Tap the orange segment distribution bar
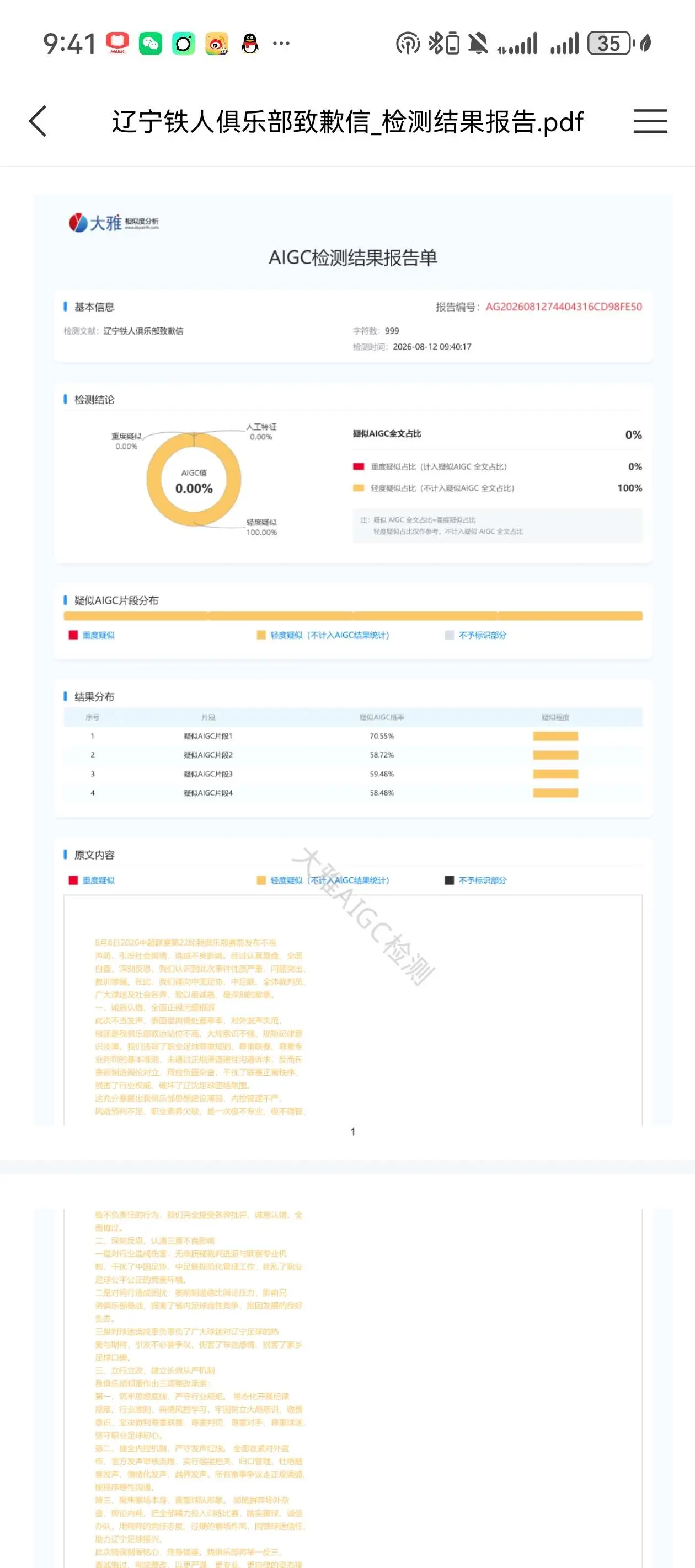Image resolution: width=695 pixels, height=1568 pixels. tap(352, 616)
